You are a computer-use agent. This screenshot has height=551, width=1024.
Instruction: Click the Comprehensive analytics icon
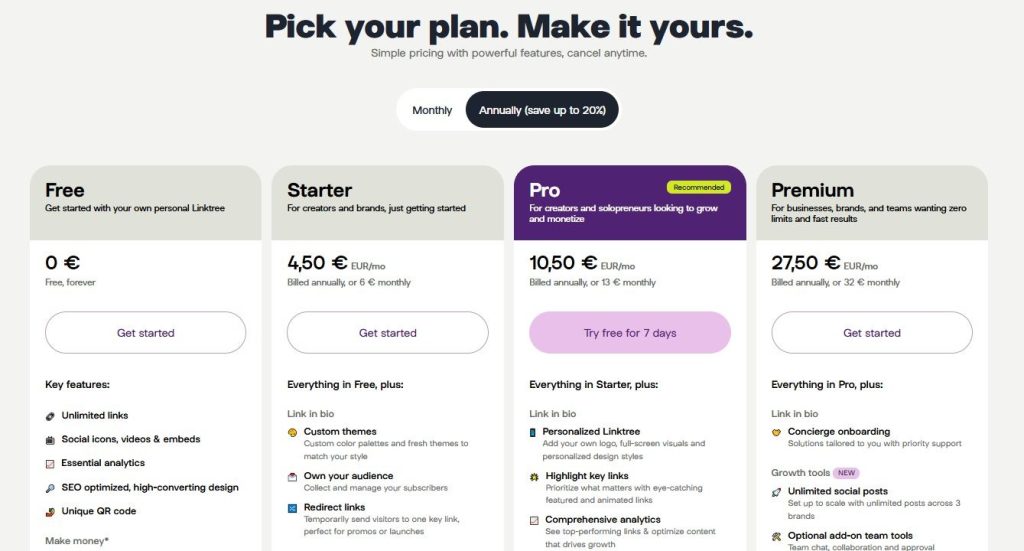[534, 520]
